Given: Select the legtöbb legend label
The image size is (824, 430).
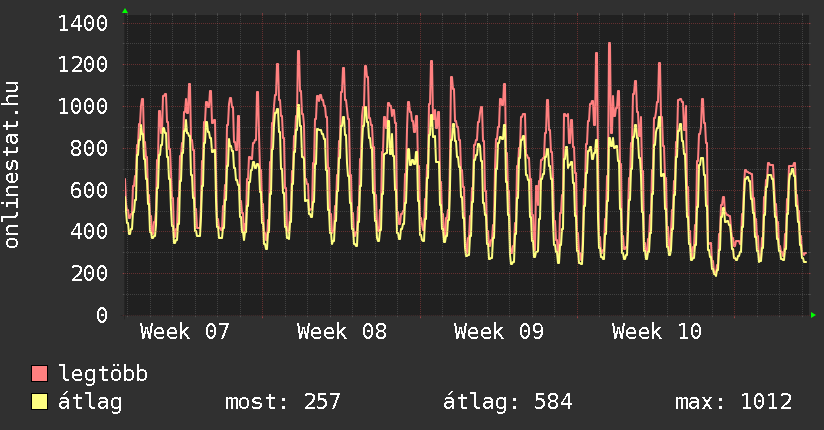Looking at the screenshot, I should [104, 374].
